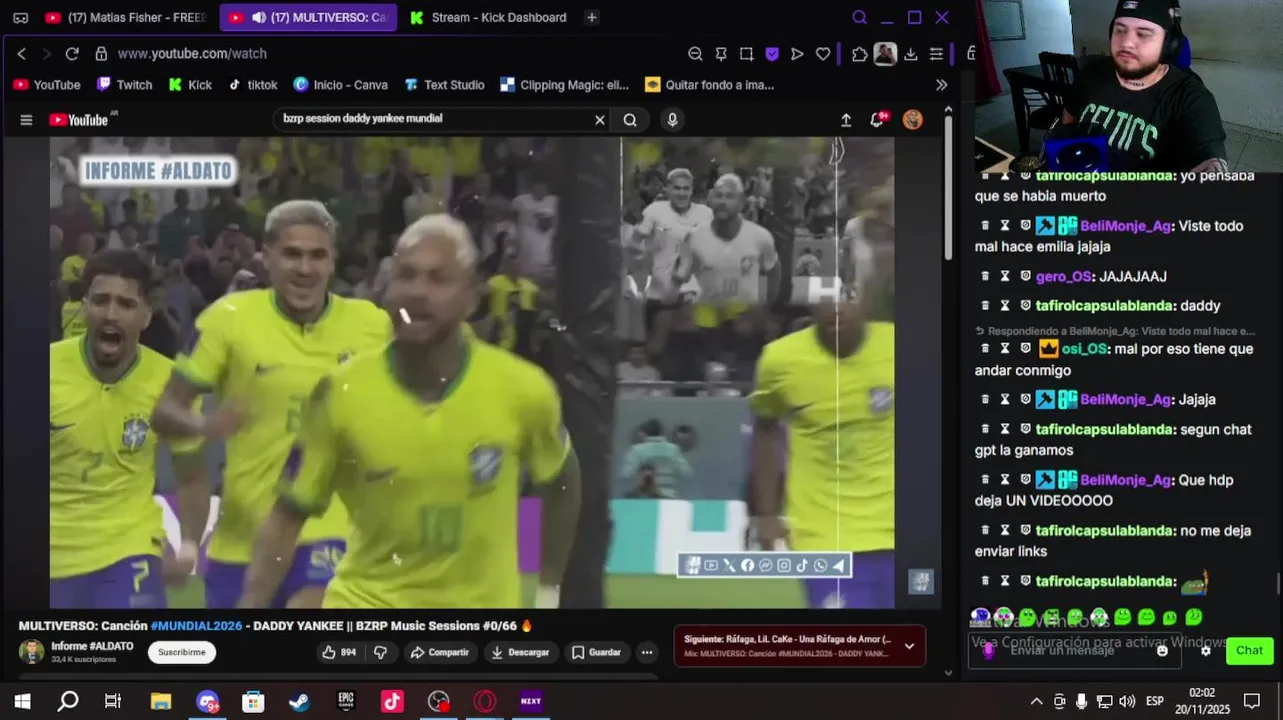The width and height of the screenshot is (1283, 720).
Task: Expand the hidden bookmarks chevron
Action: (941, 85)
